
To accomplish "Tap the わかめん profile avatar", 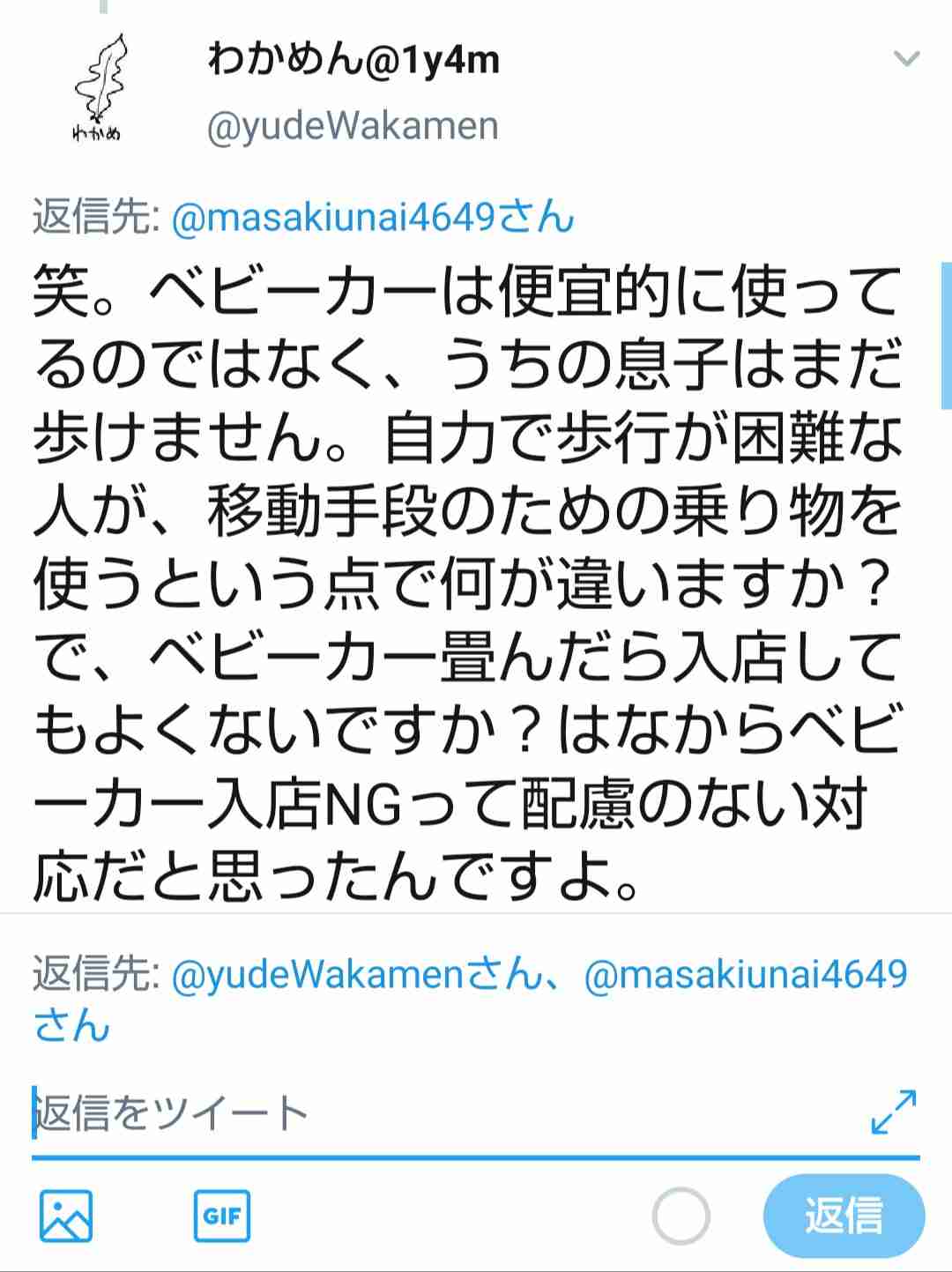I will point(97,88).
